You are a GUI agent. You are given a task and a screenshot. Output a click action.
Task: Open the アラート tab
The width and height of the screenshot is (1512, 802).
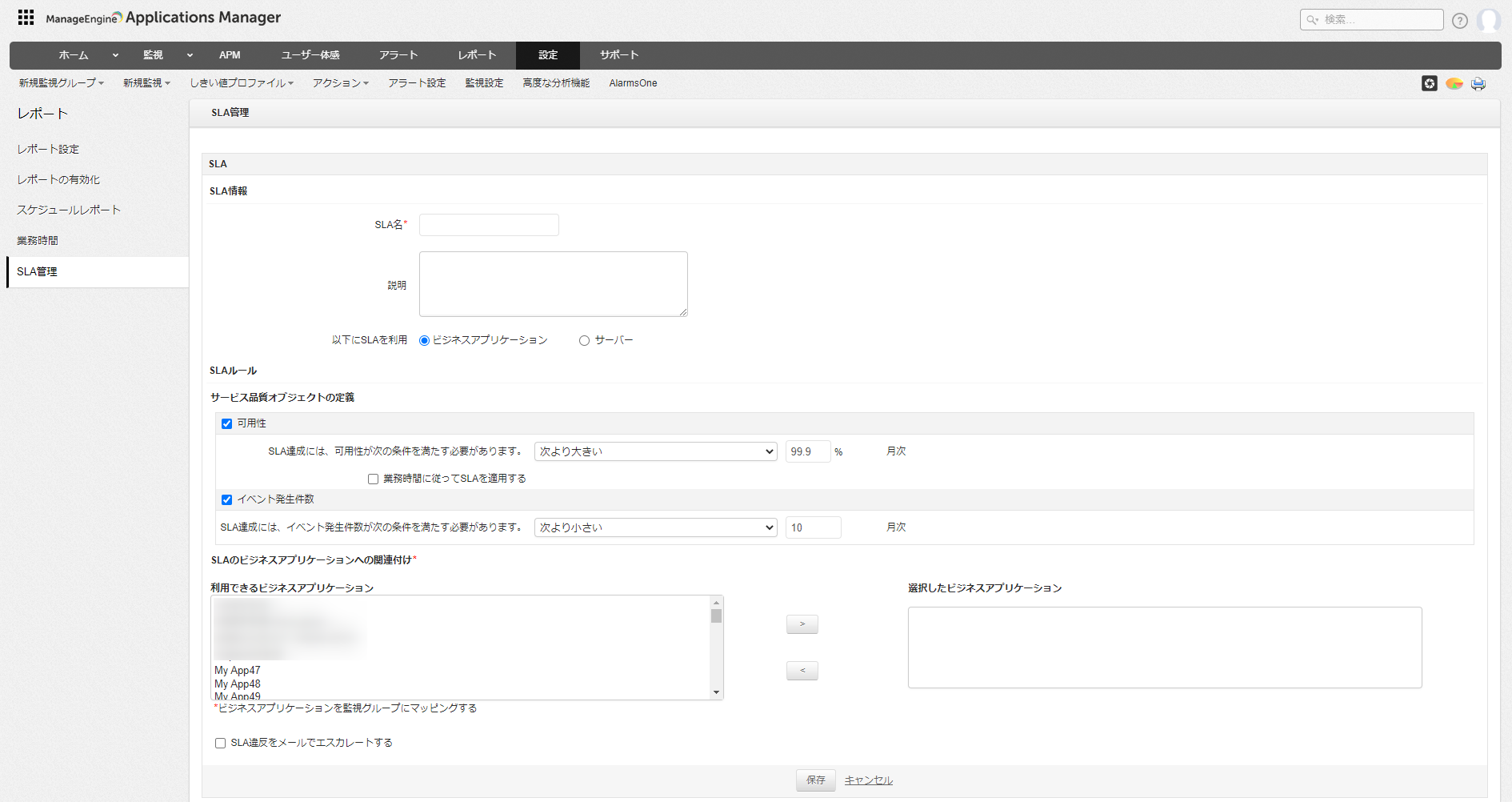point(398,55)
